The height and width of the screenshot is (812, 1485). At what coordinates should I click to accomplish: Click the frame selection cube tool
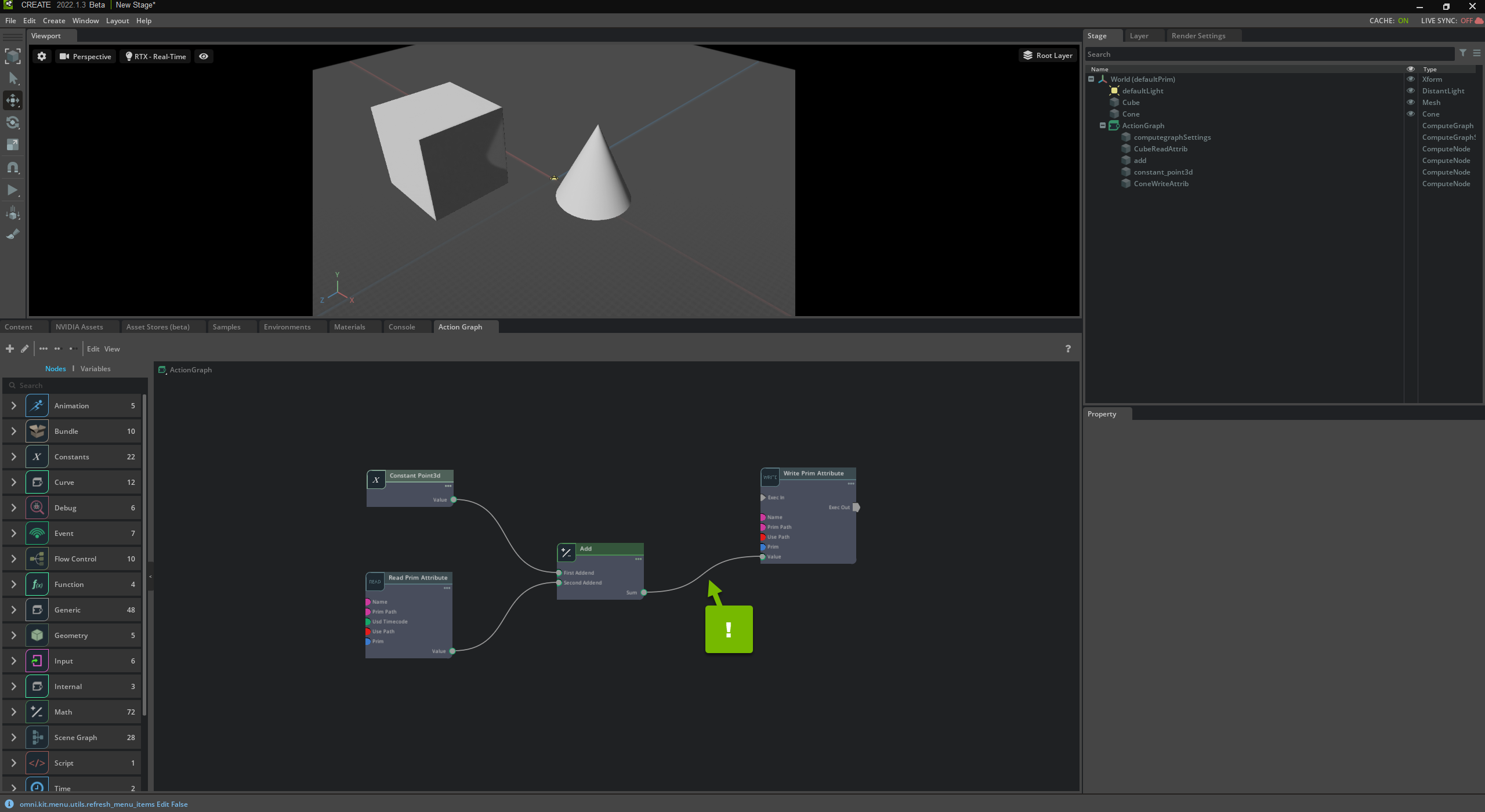coord(13,56)
